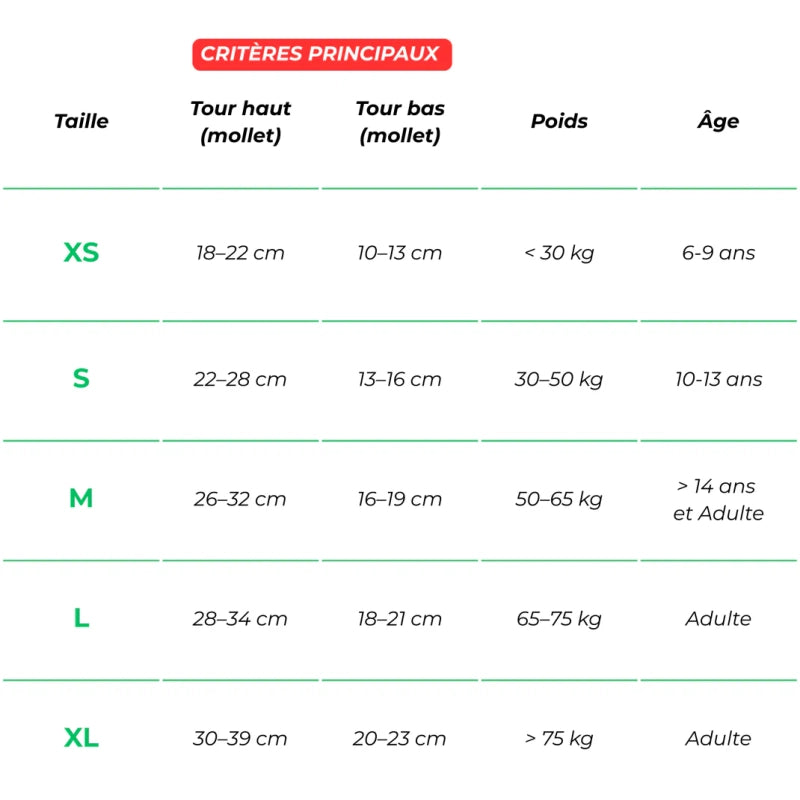Select the XL size label
This screenshot has height=800, width=800.
click(x=81, y=739)
